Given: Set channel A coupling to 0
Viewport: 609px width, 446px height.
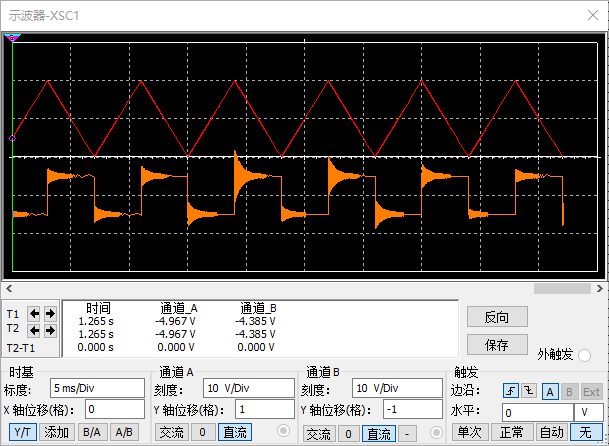Looking at the screenshot, I should (x=202, y=432).
